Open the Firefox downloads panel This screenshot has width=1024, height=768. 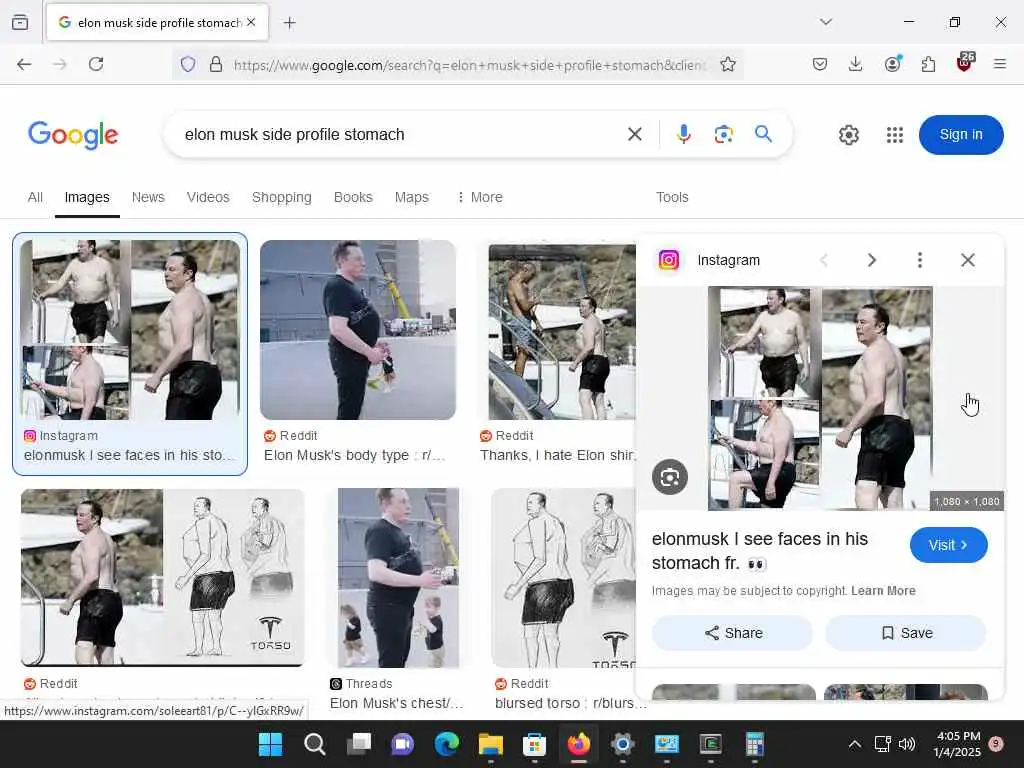pyautogui.click(x=856, y=64)
